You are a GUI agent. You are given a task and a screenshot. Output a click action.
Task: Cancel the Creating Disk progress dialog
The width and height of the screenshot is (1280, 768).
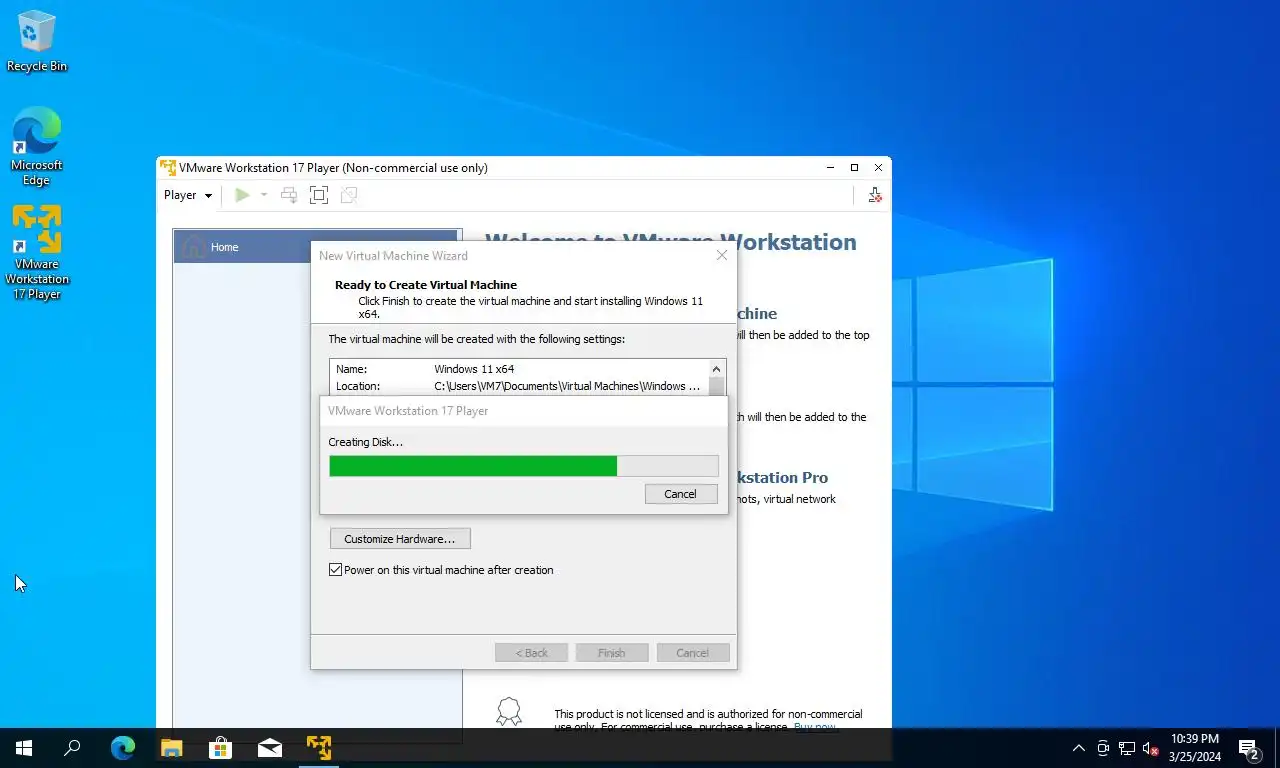click(x=680, y=494)
